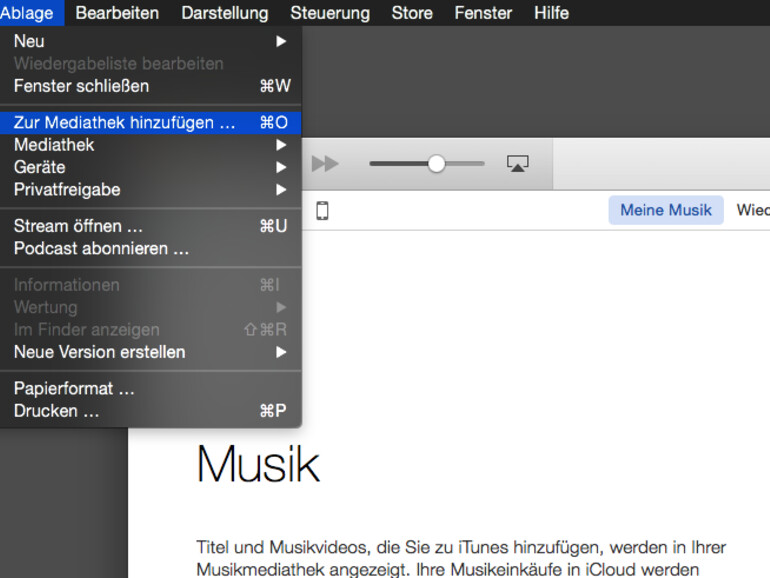The height and width of the screenshot is (578, 770).
Task: Click the Musik heading text
Action: (258, 465)
